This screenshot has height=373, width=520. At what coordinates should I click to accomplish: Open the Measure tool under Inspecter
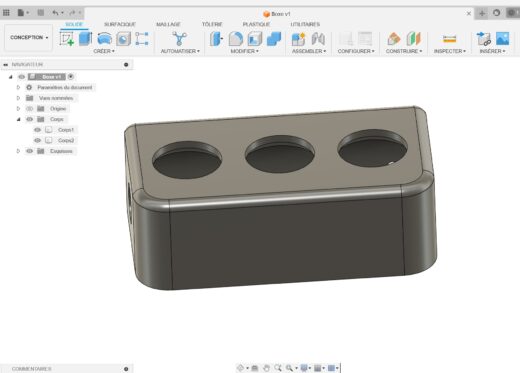pyautogui.click(x=449, y=39)
